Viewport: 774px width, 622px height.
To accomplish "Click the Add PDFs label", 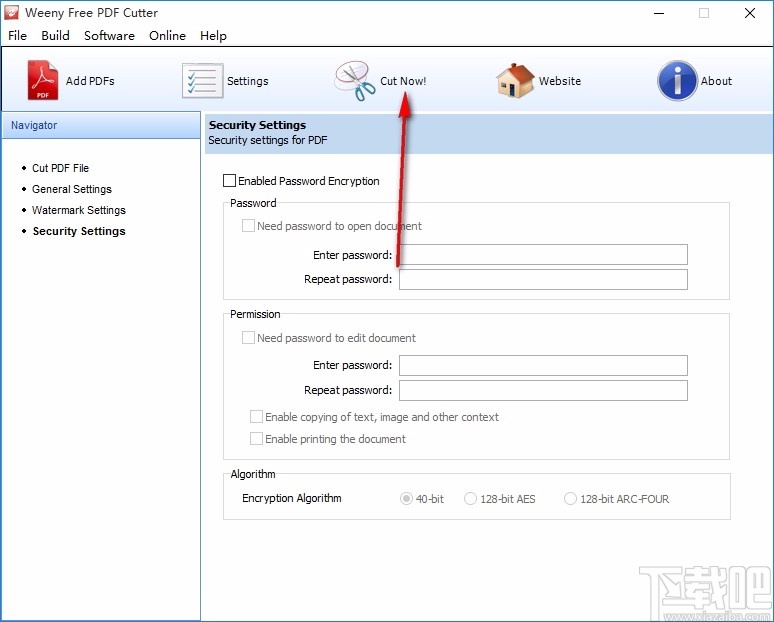I will click(x=90, y=81).
